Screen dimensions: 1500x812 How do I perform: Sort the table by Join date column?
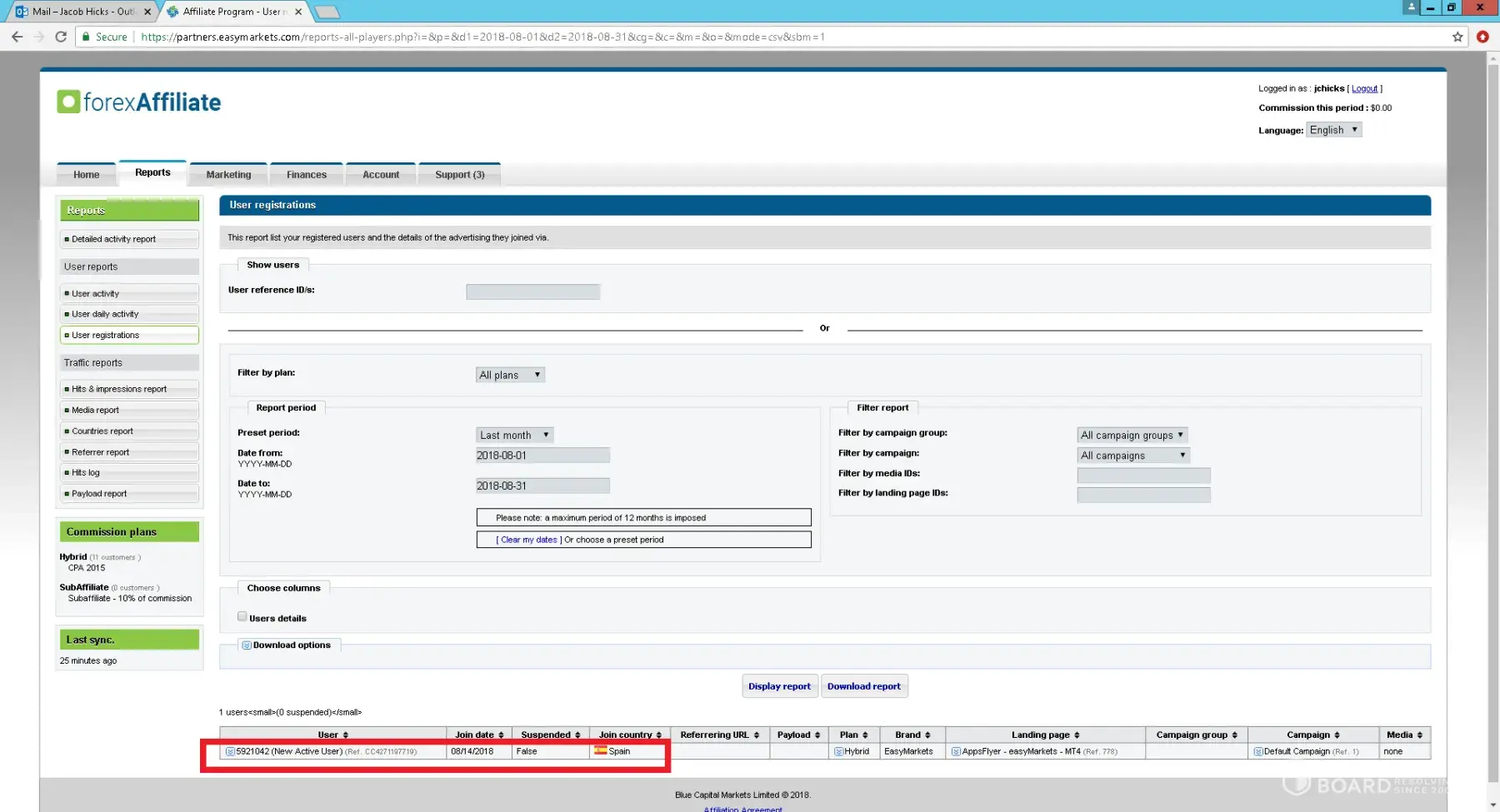click(x=478, y=735)
